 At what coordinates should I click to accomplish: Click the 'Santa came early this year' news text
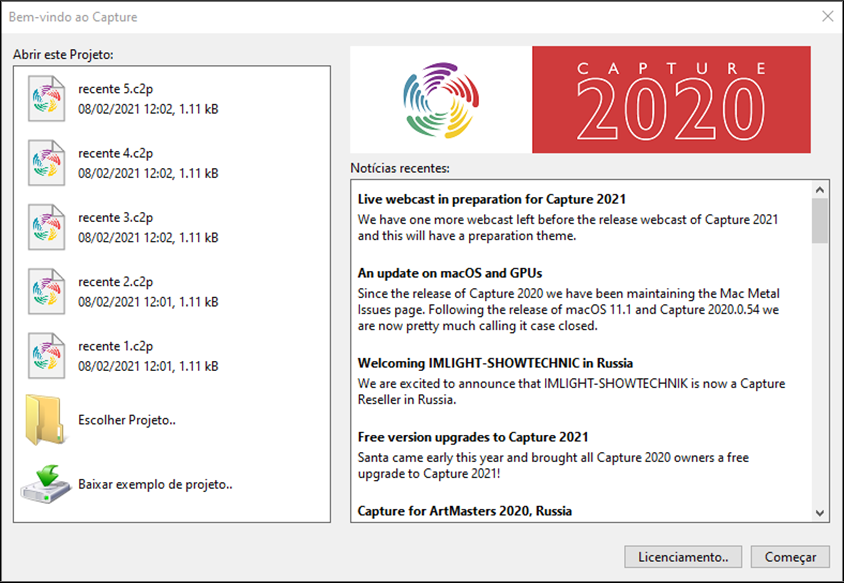pyautogui.click(x=553, y=466)
